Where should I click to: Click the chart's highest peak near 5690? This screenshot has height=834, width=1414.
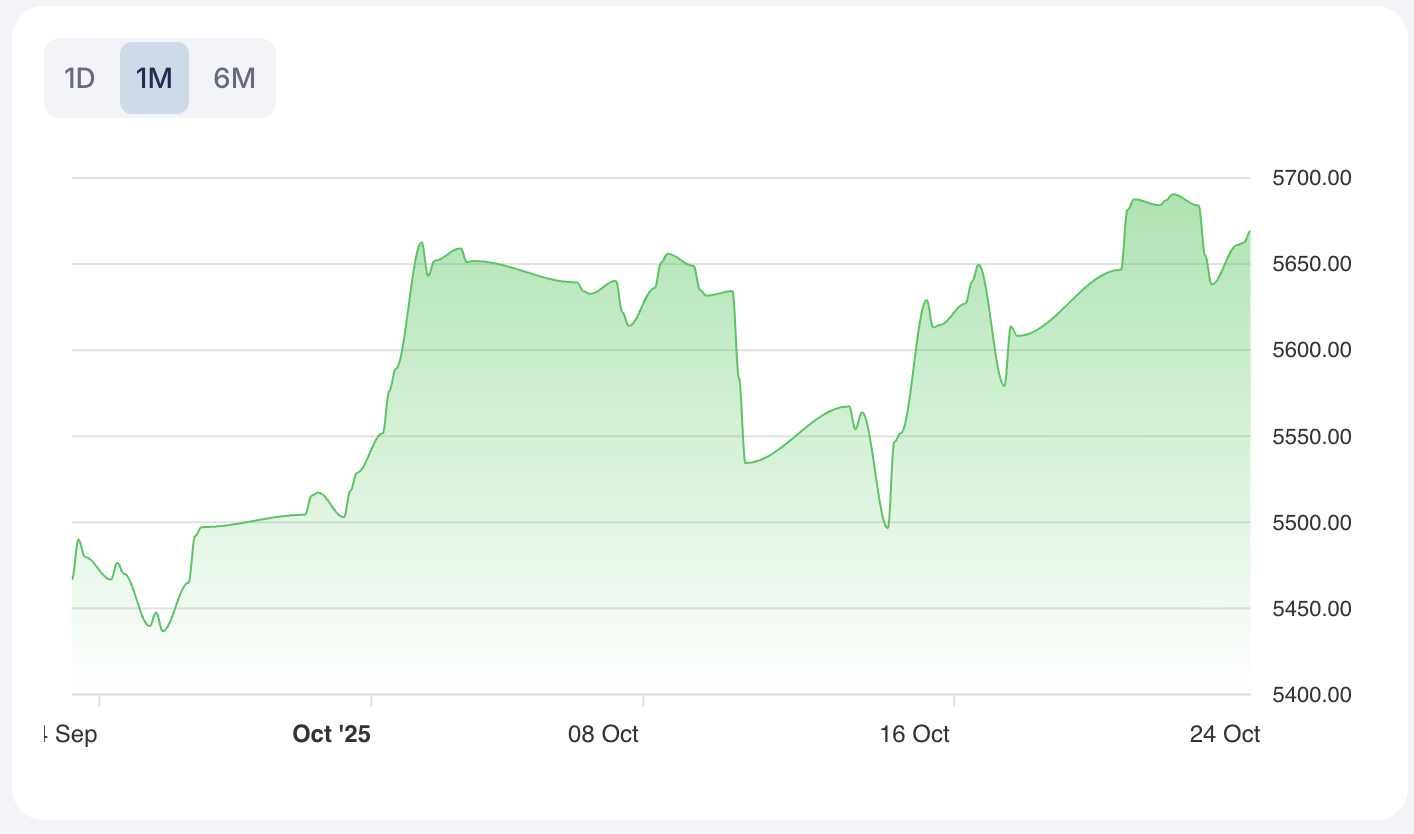click(x=1174, y=194)
